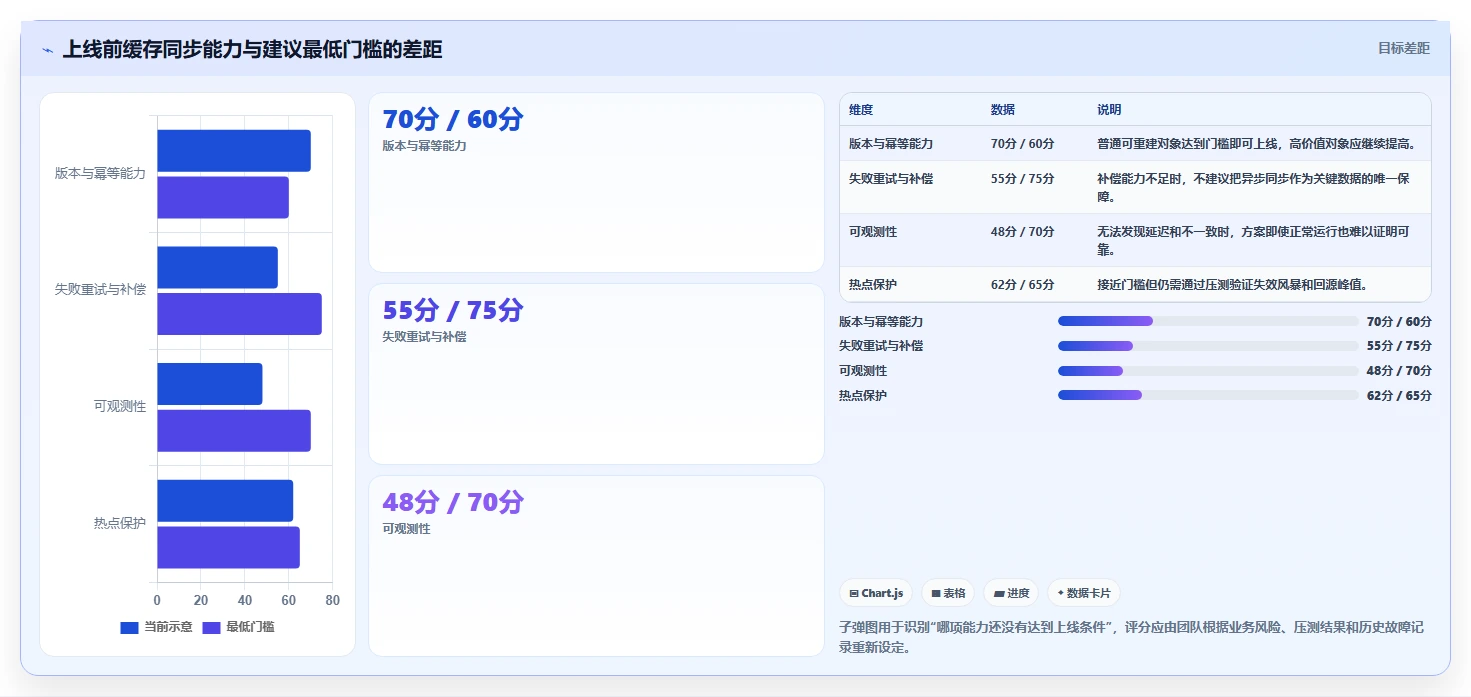
Task: Click the chart y-axis label 热点保护
Action: coord(120,523)
